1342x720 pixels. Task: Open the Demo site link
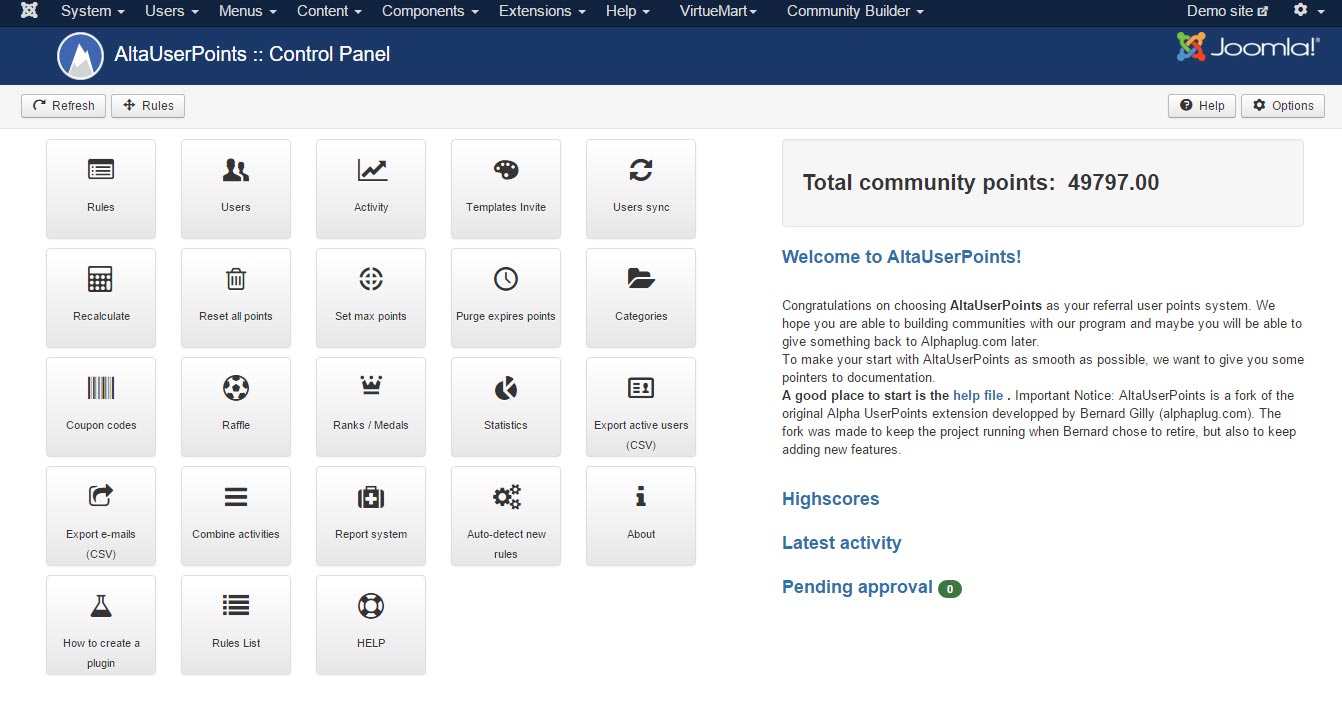pos(1227,11)
